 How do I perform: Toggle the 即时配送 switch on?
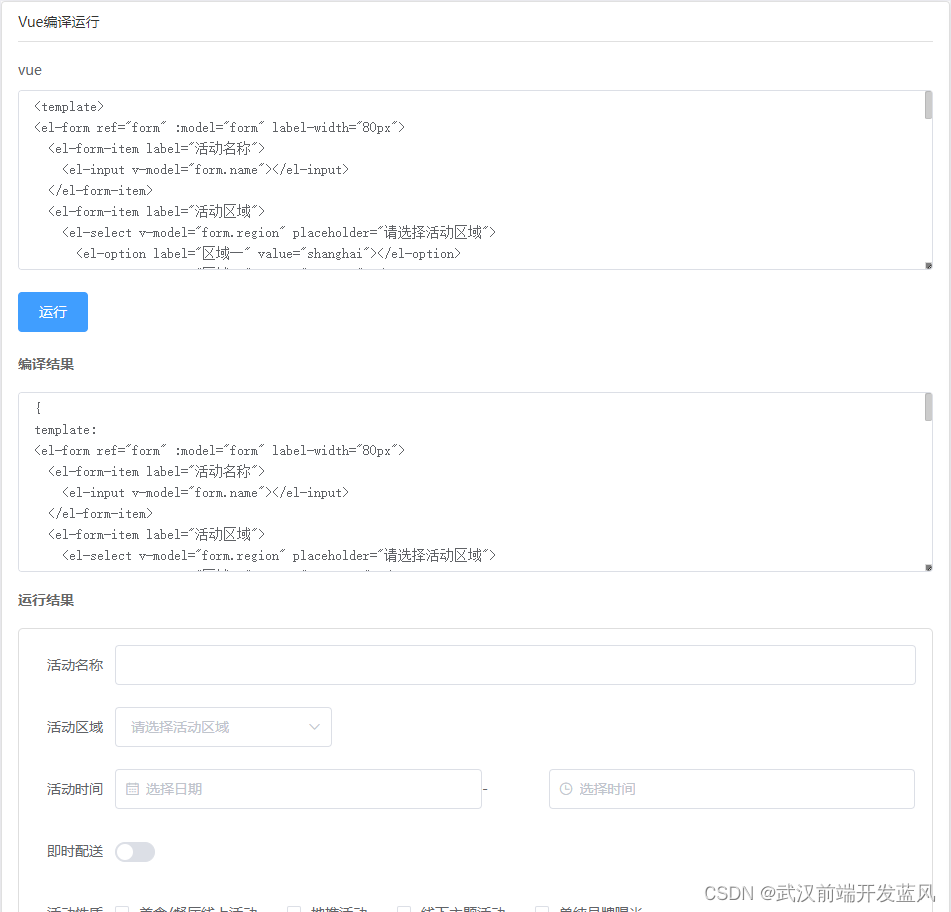click(x=135, y=851)
